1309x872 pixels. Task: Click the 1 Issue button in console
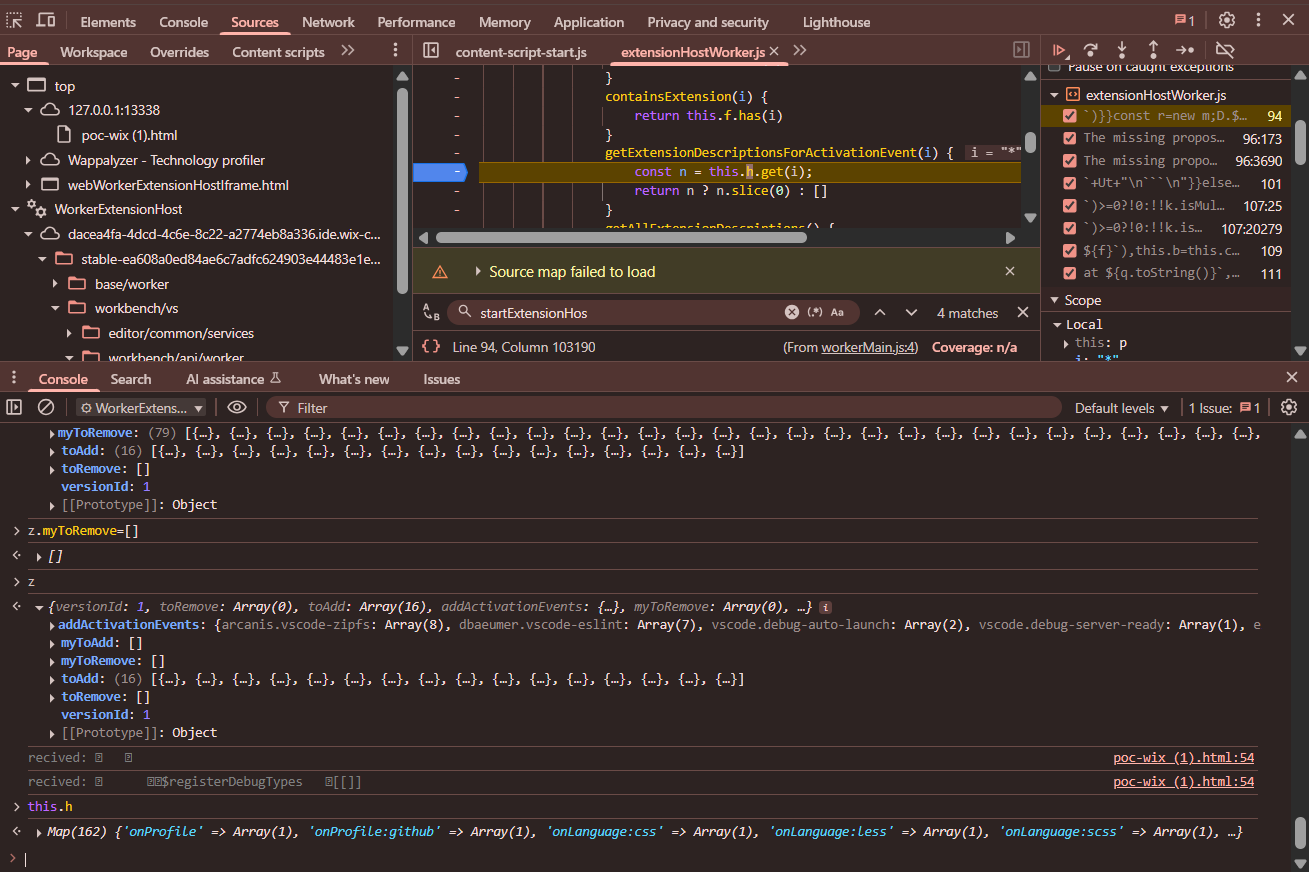tap(1225, 408)
